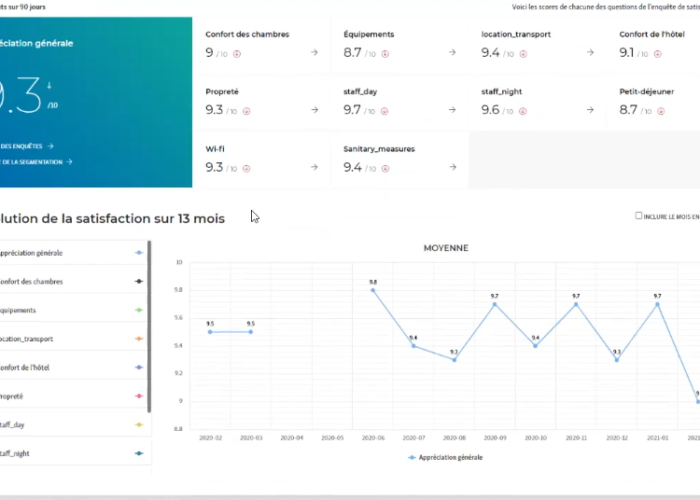
Task: Click down arrow next to 9.3 general score
Action: [49, 85]
